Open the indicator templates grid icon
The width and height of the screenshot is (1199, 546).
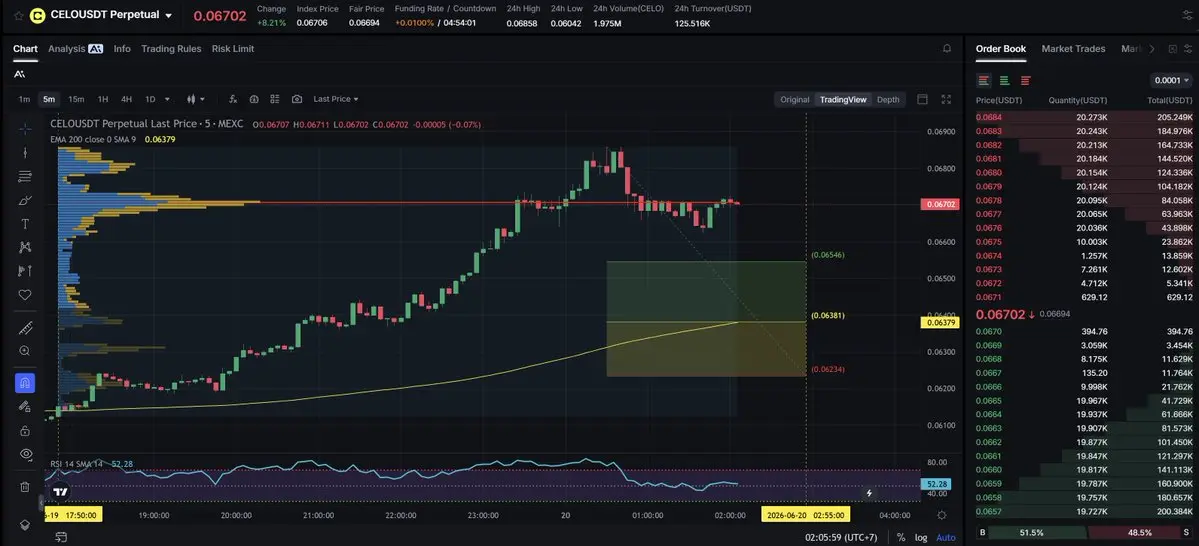click(x=275, y=99)
